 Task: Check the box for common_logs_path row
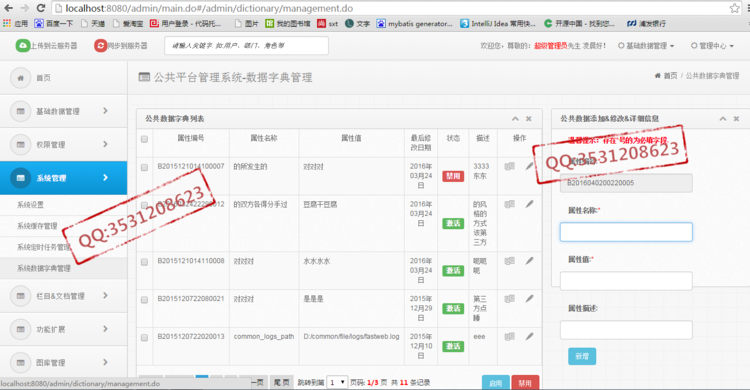pyautogui.click(x=144, y=338)
